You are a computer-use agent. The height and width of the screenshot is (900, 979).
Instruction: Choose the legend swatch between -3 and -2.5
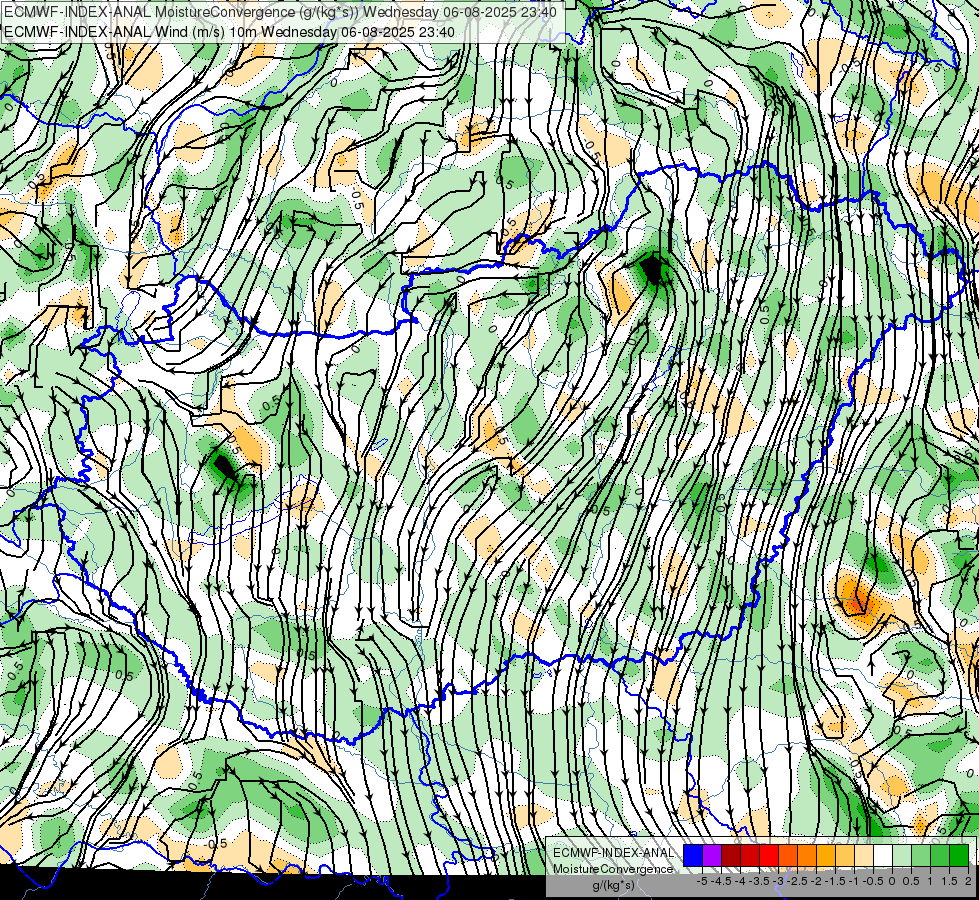coord(788,856)
